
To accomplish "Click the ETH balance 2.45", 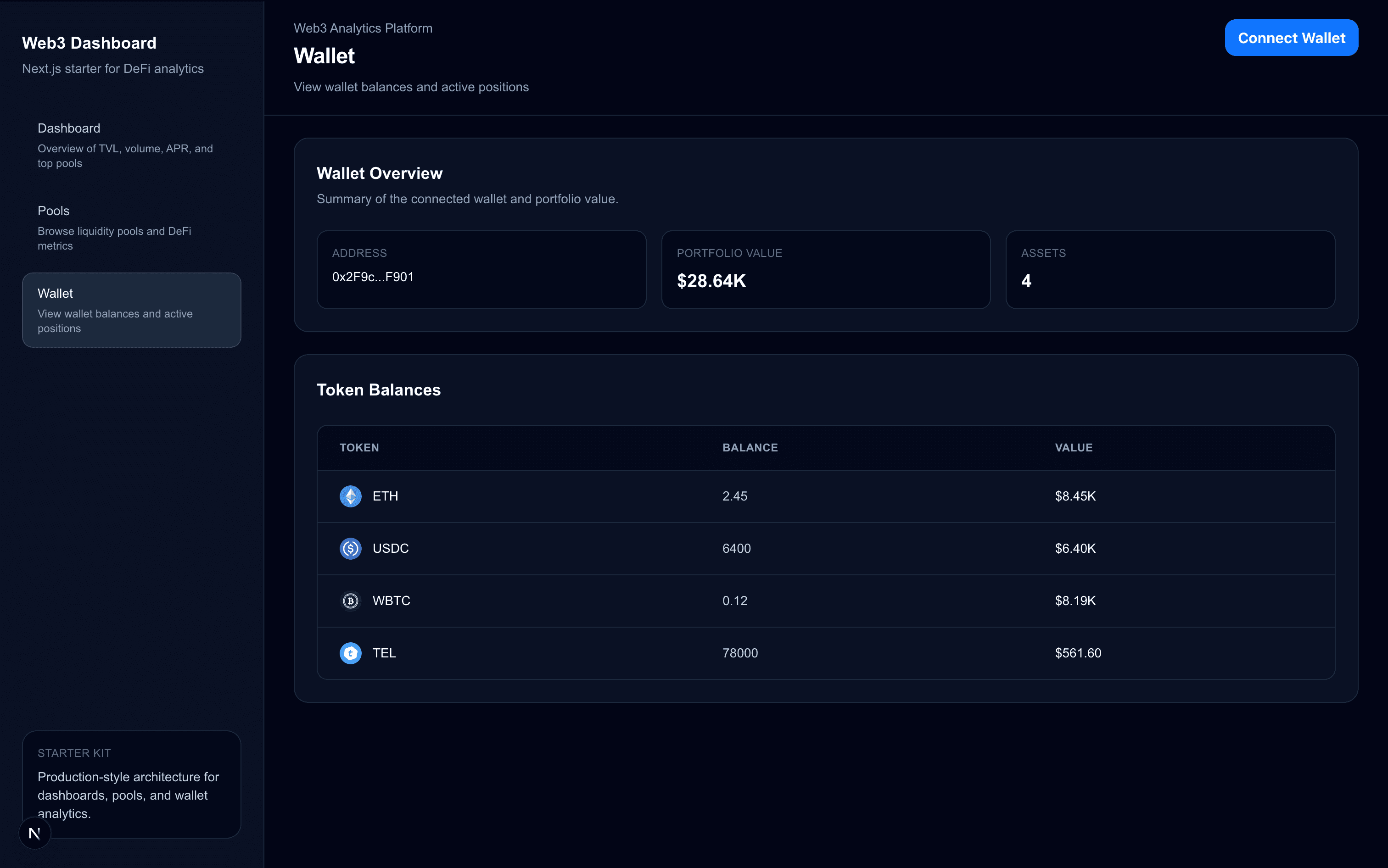I will 734,496.
